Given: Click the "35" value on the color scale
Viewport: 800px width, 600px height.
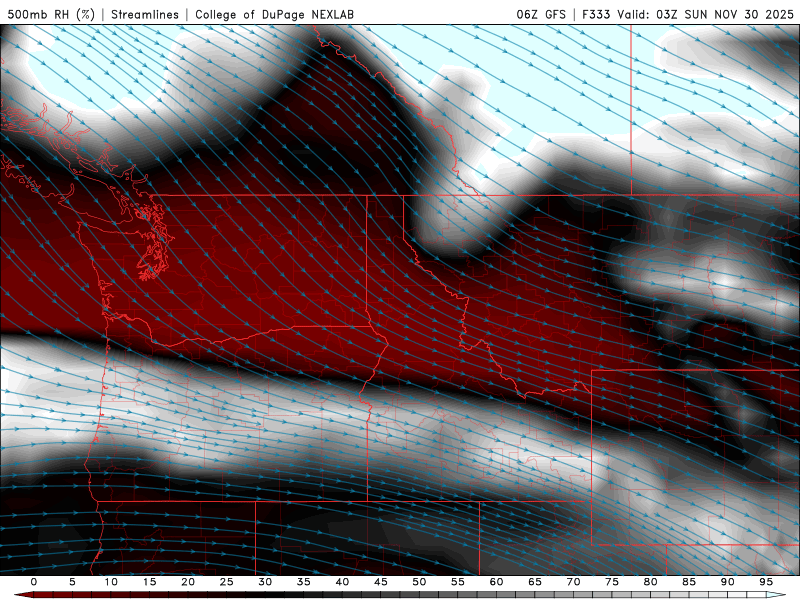Looking at the screenshot, I should [x=304, y=582].
